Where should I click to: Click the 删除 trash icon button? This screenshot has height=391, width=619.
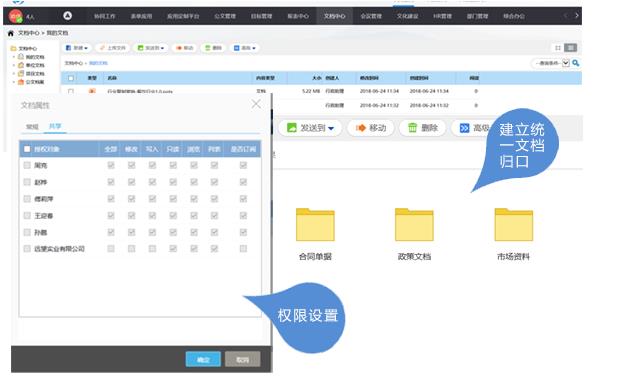click(423, 128)
